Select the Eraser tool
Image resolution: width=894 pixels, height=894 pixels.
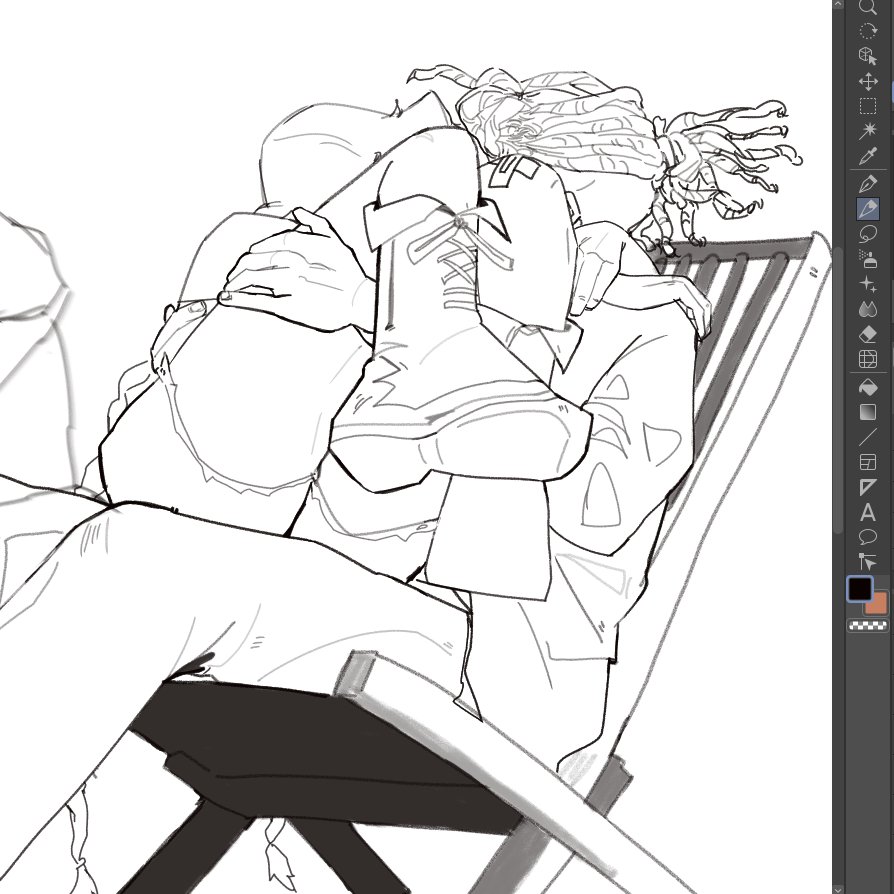click(x=867, y=334)
